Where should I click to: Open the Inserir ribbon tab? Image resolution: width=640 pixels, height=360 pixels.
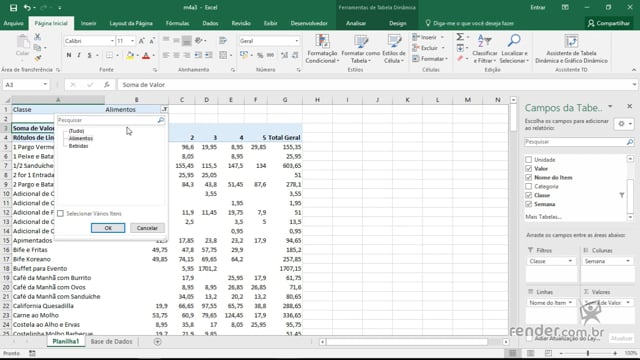point(89,23)
